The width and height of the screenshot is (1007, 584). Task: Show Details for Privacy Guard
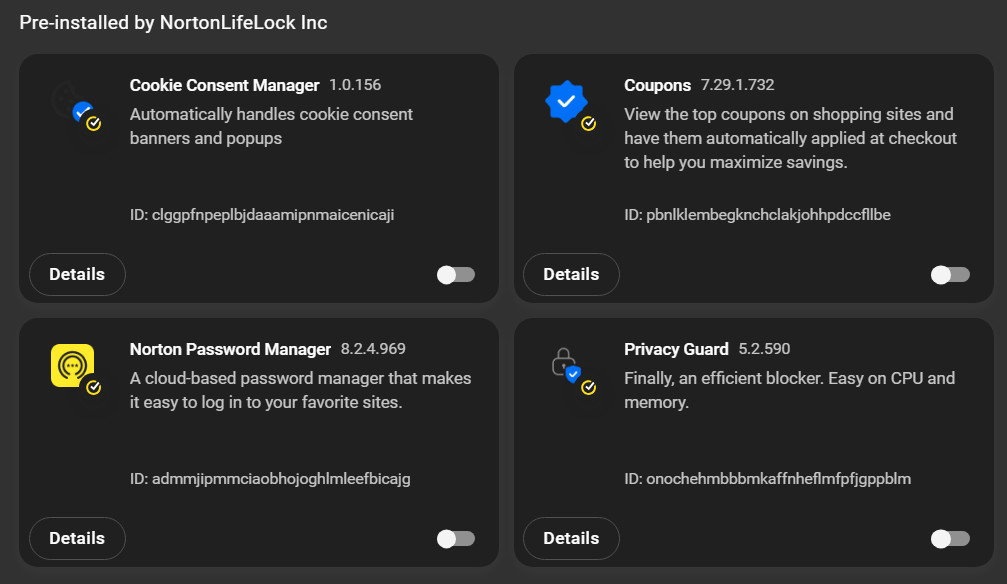coord(571,538)
